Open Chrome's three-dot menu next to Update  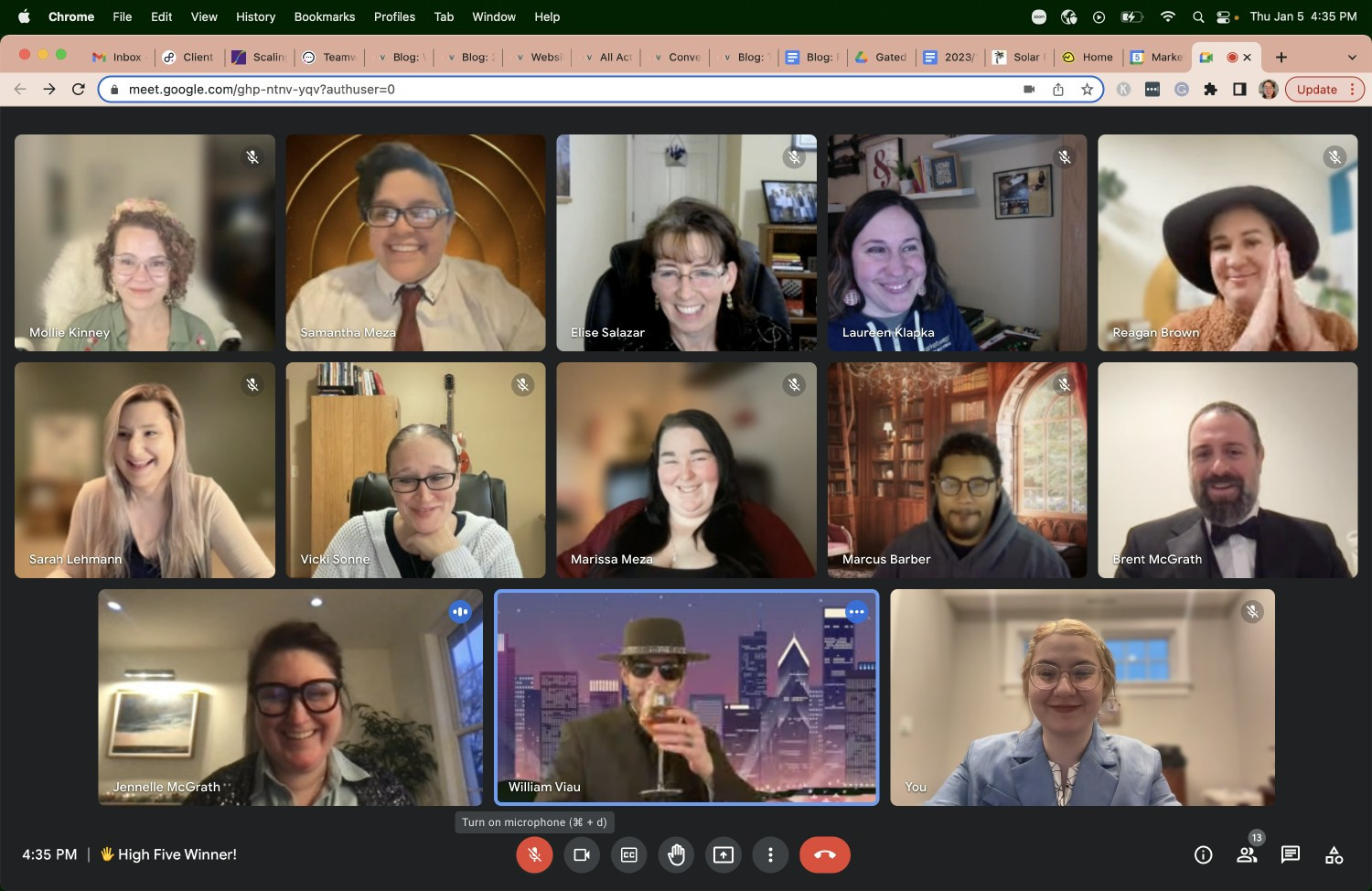1352,89
